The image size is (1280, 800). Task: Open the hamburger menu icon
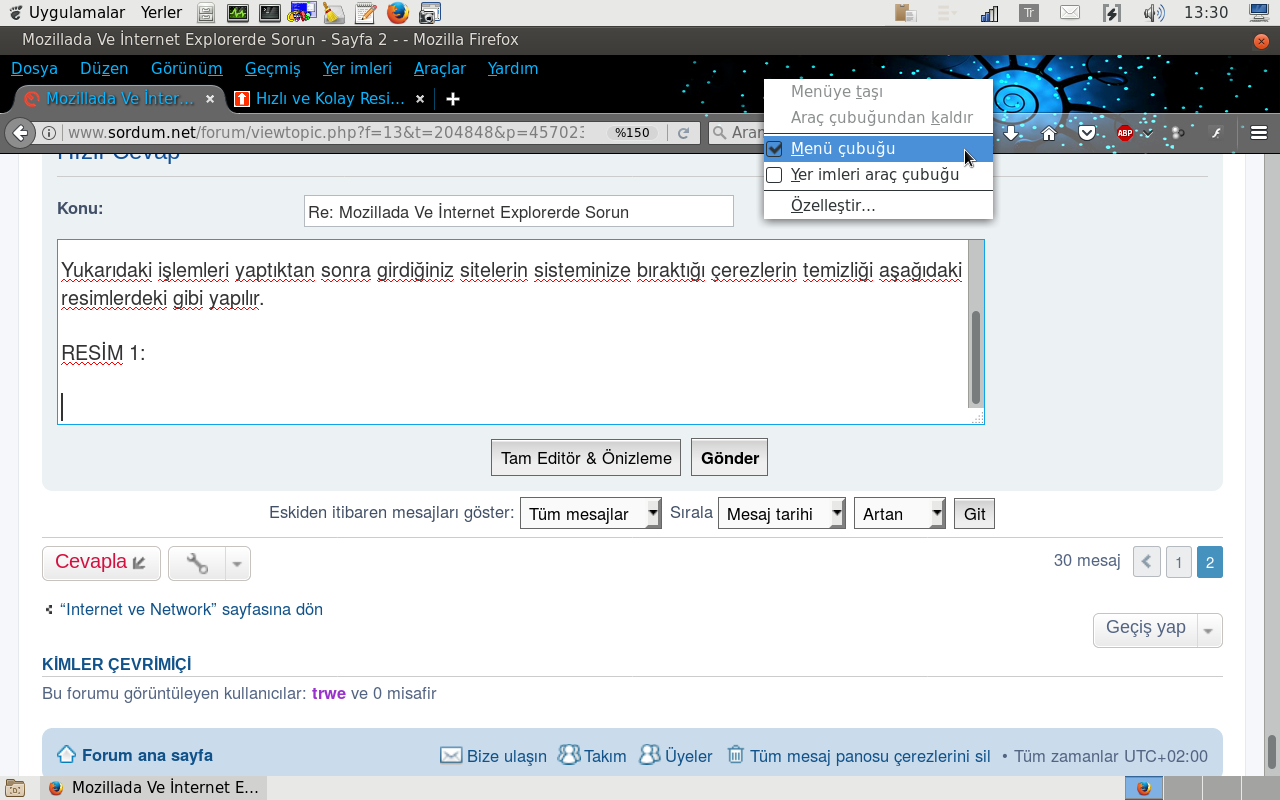pyautogui.click(x=1259, y=133)
